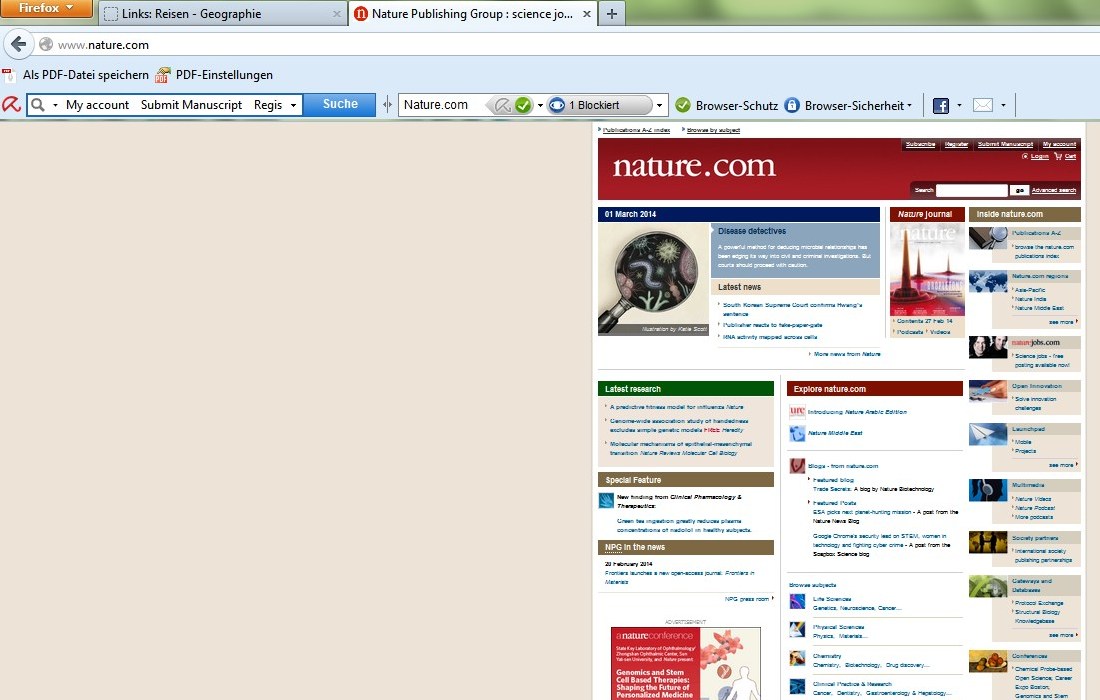Viewport: 1100px width, 700px height.
Task: Click the Facebook toolbar icon
Action: point(941,106)
